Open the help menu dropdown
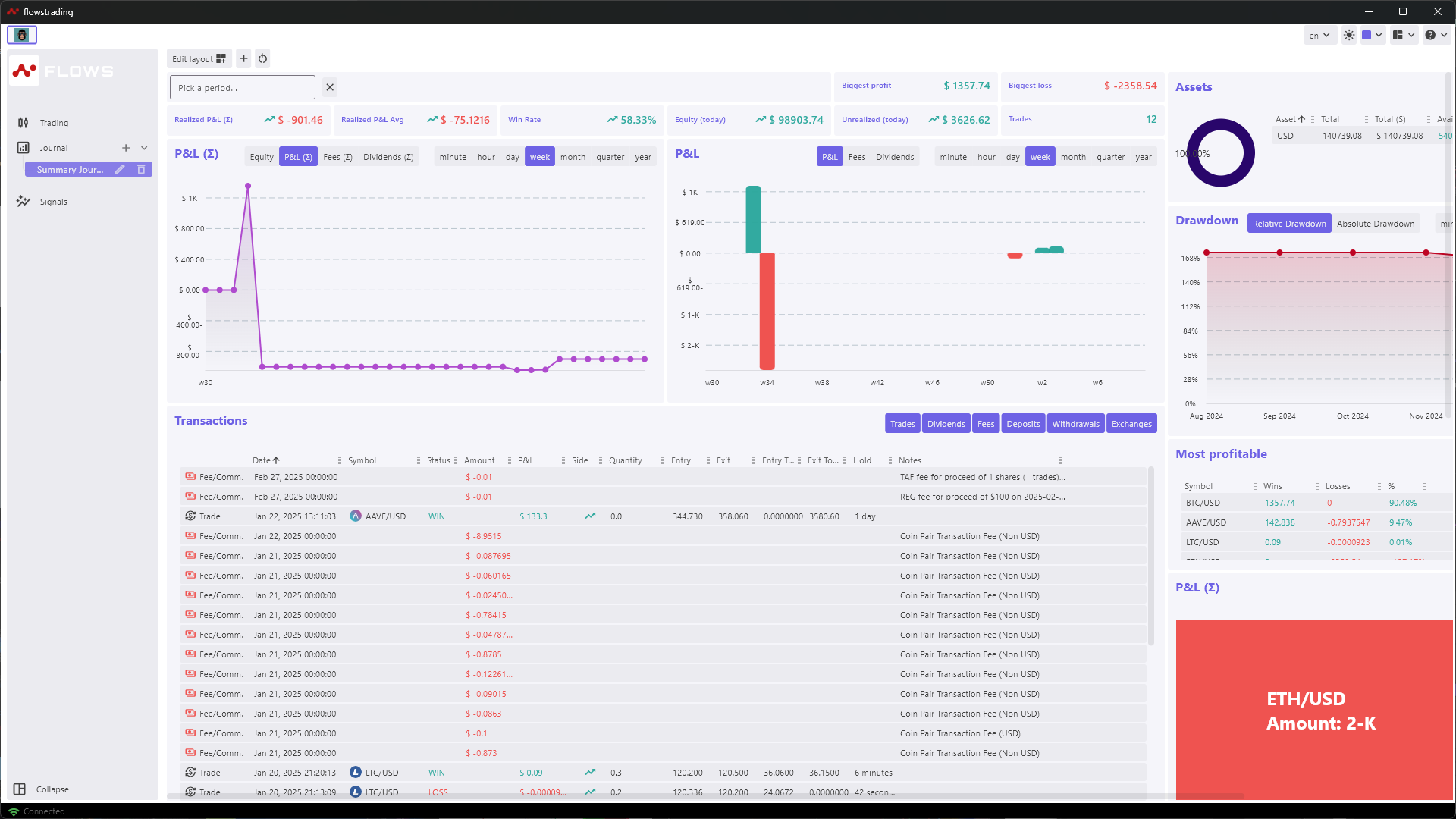 (x=1435, y=35)
